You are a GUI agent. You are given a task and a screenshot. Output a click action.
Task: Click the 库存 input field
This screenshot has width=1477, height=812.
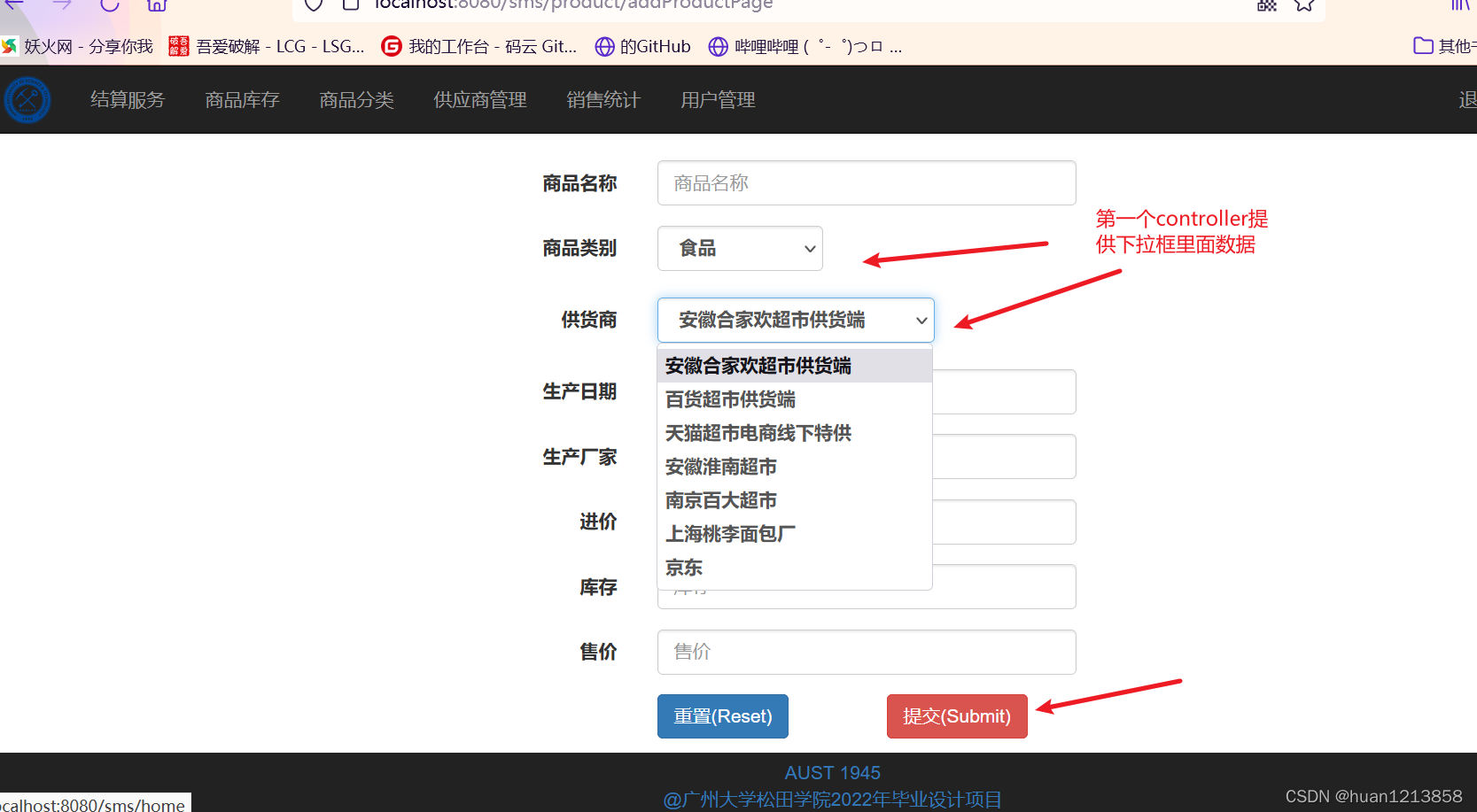pos(1005,587)
